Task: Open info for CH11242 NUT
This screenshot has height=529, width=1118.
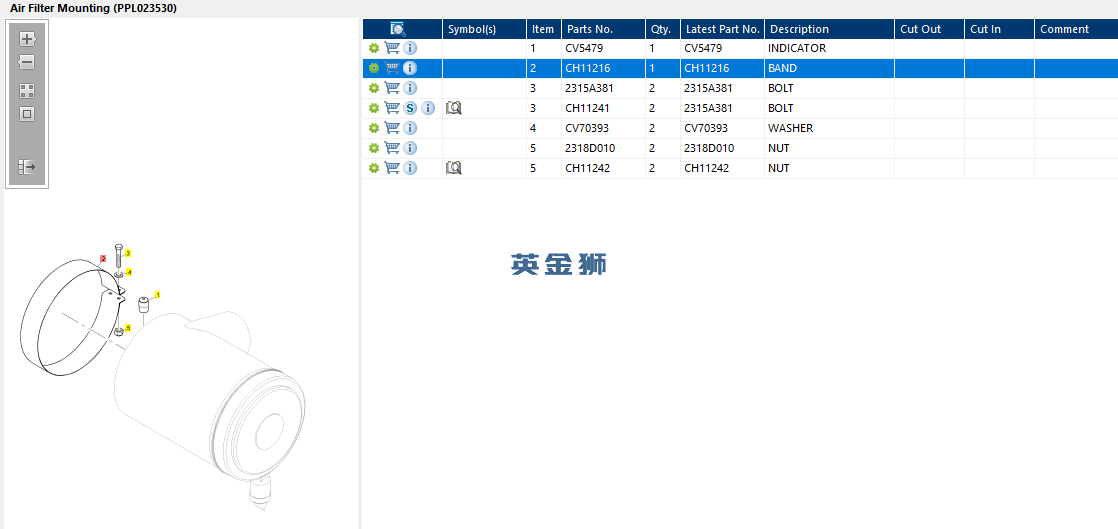Action: (x=410, y=168)
